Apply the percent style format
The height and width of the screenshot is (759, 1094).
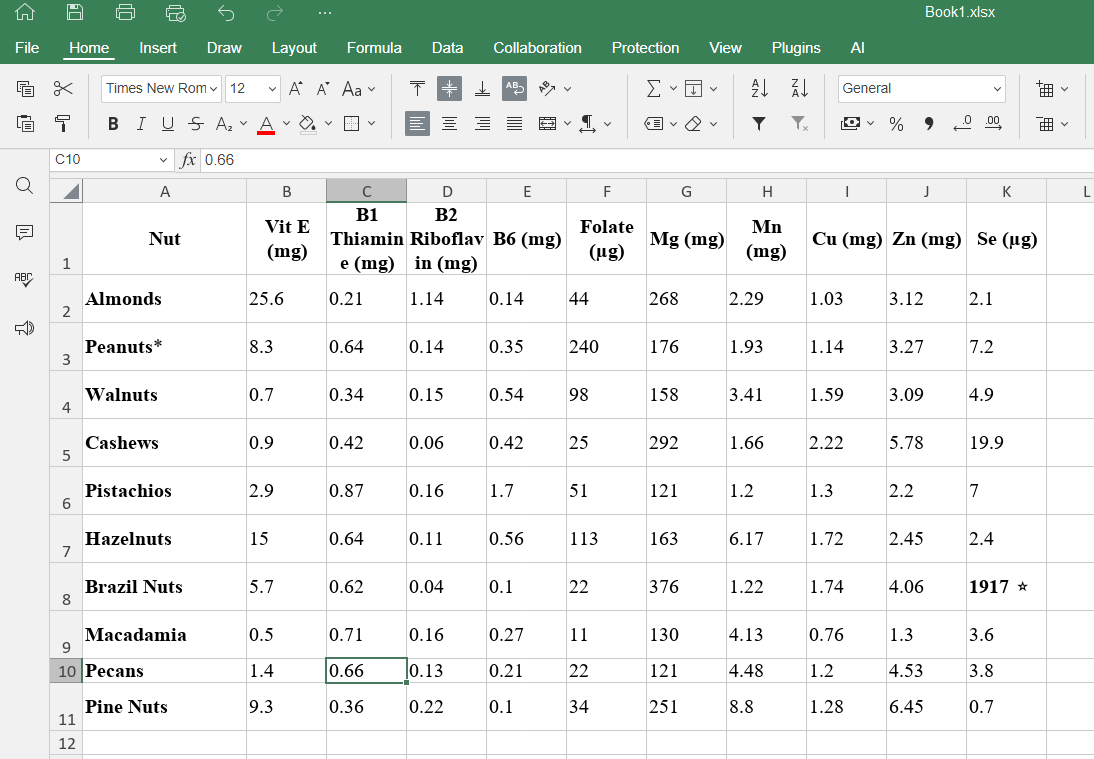tap(896, 124)
